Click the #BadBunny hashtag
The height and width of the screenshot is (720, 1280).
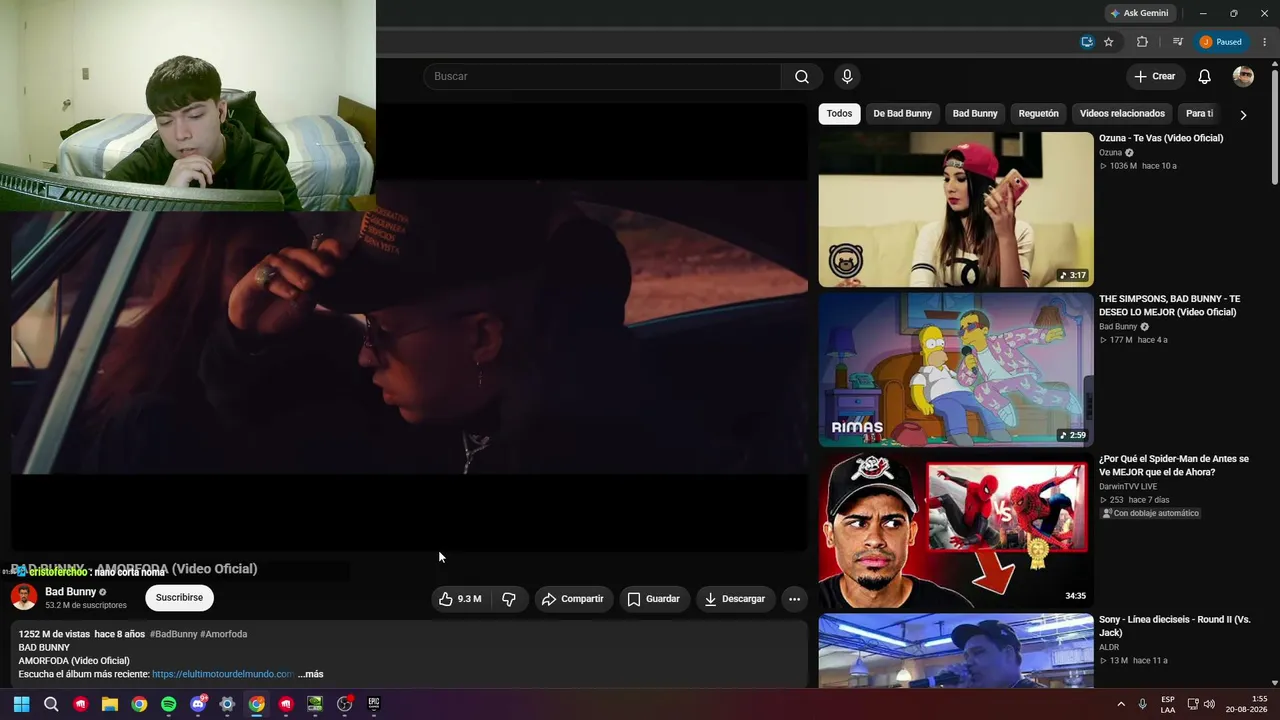173,634
